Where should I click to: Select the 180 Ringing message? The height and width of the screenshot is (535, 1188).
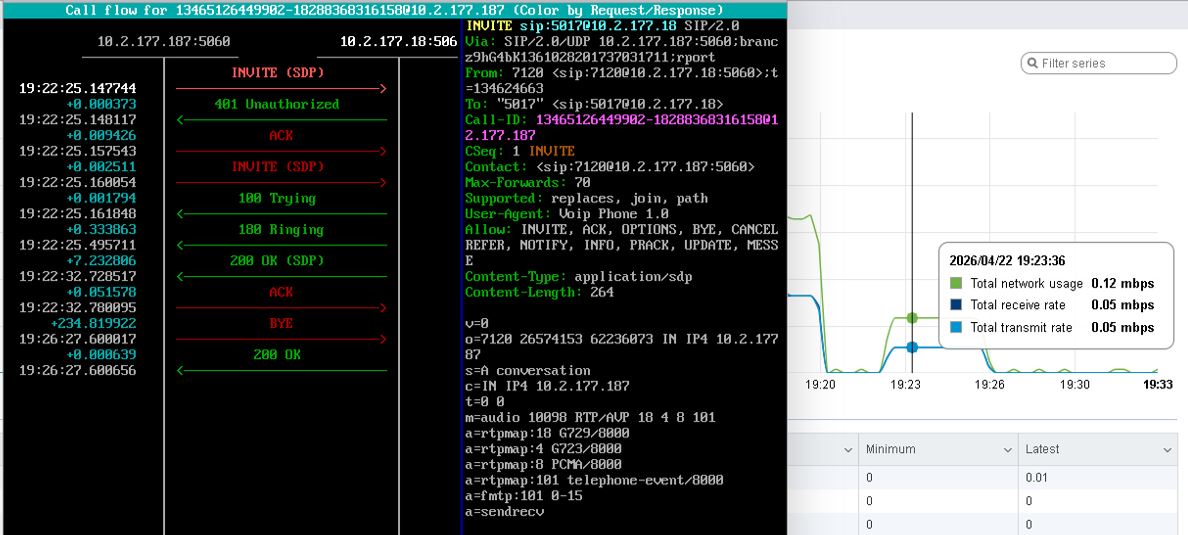(x=280, y=230)
